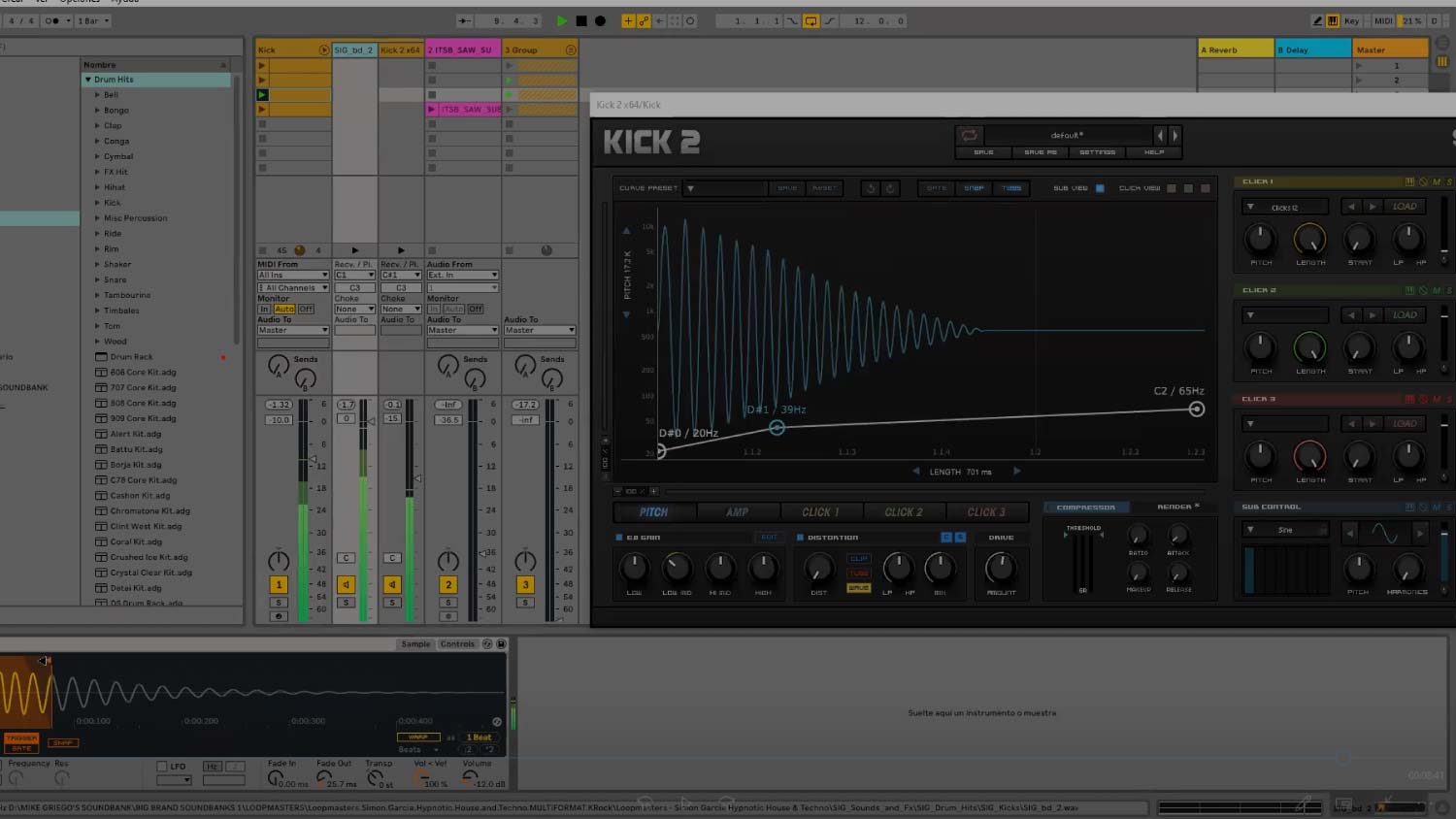Open the Render tab
This screenshot has height=819, width=1456.
1177,507
